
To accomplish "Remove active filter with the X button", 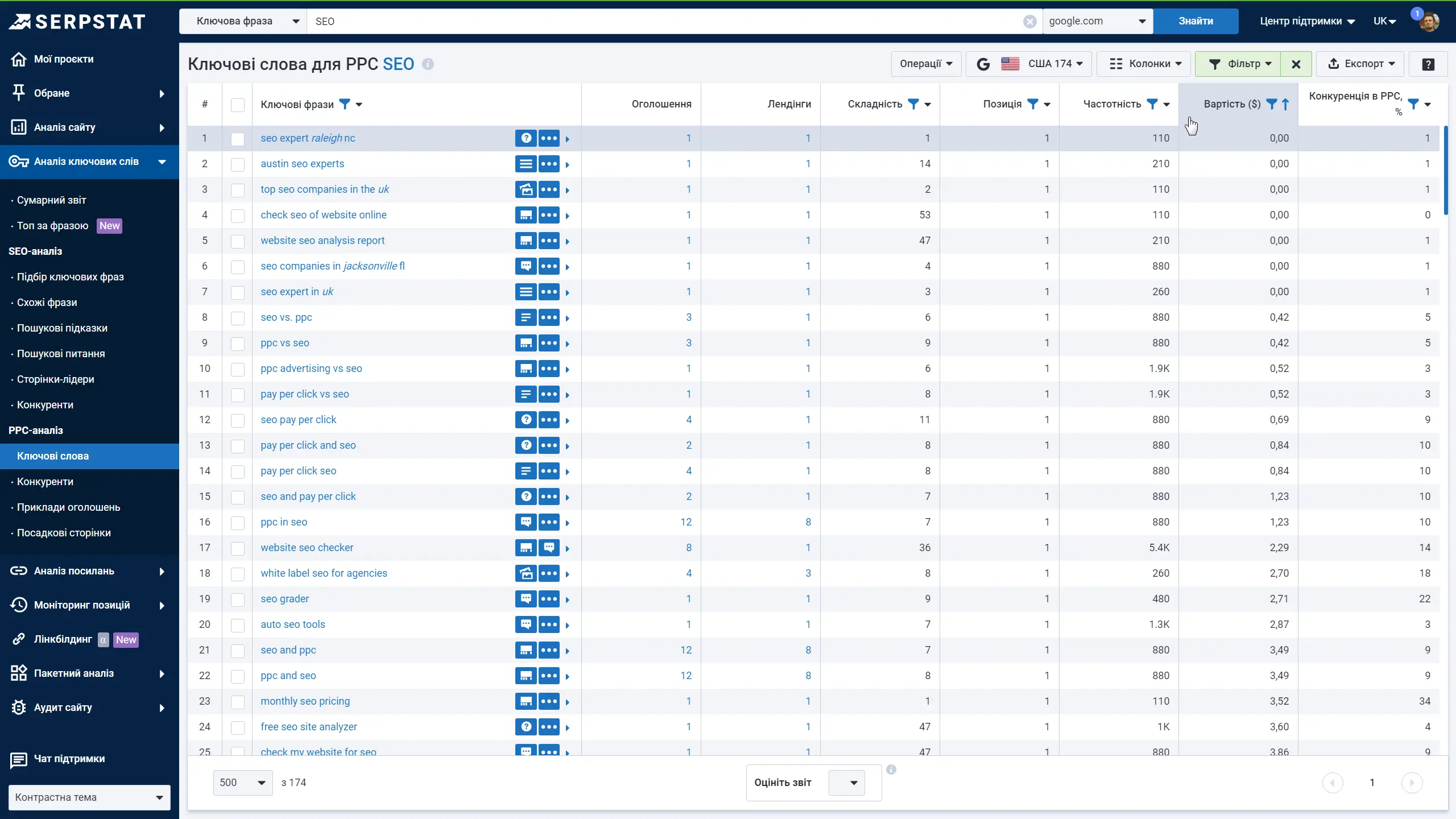I will point(1296,64).
